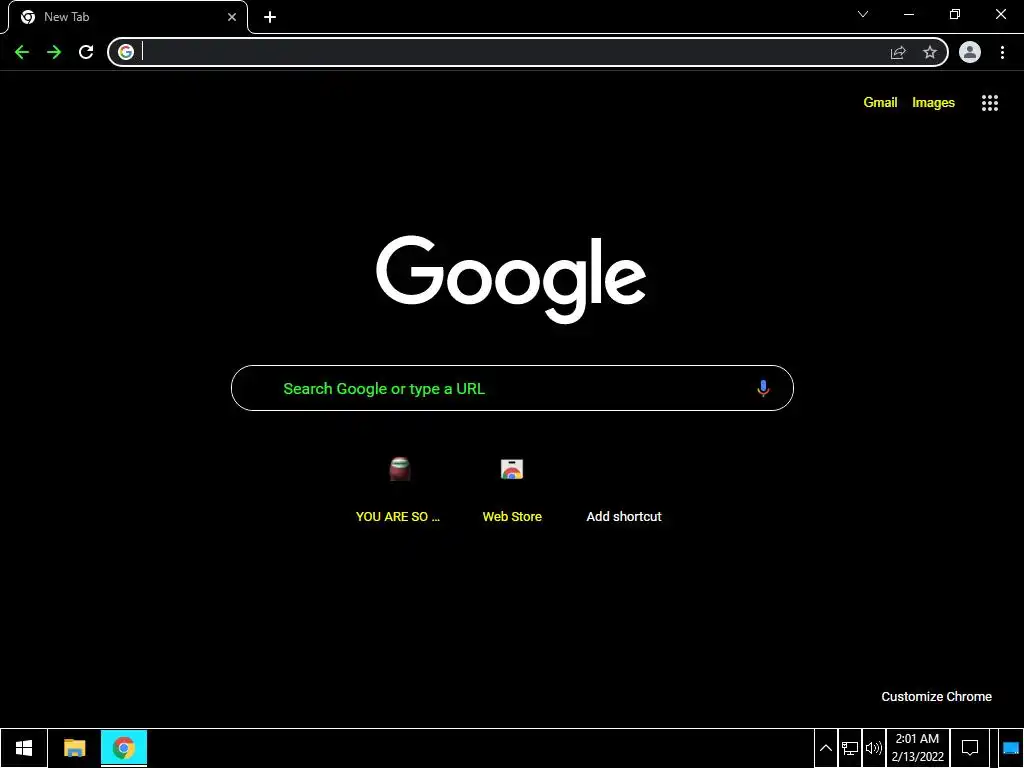This screenshot has height=768, width=1024.
Task: Open the Windows Start menu
Action: 24,748
